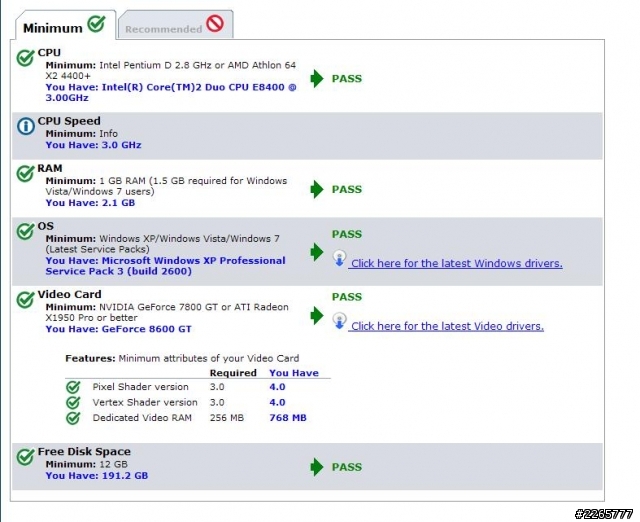Click 'You Have: Intel(R) Core(TM)2 Duo CPU E8400' text
The image size is (640, 522).
pos(171,92)
